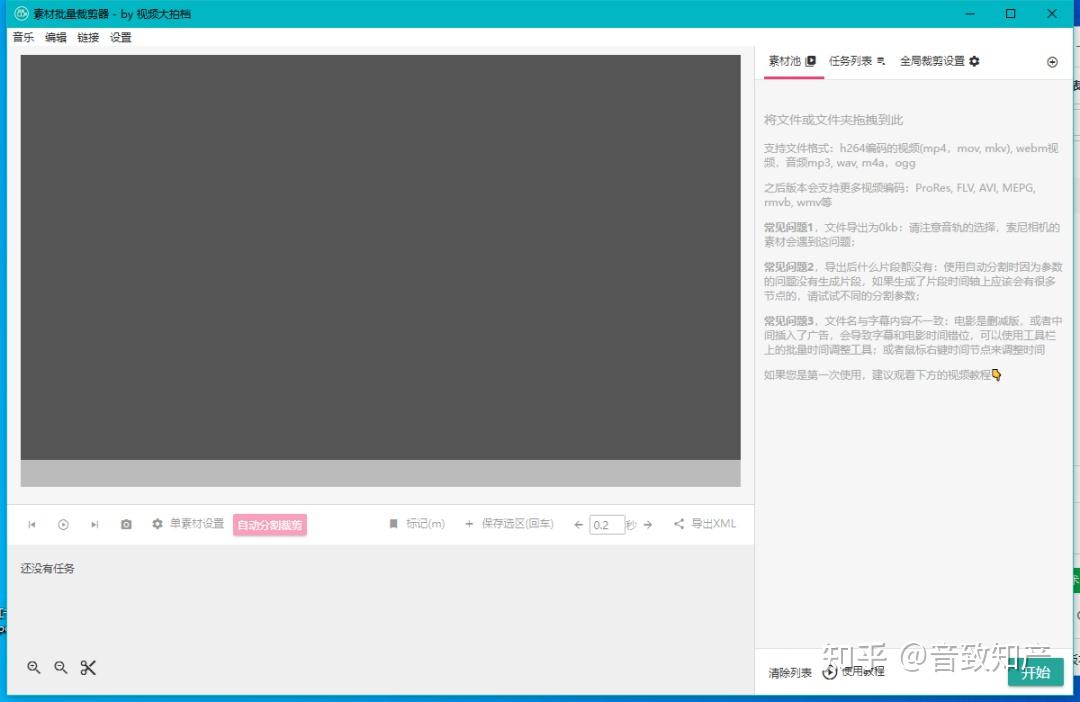Take a snapshot with the camera icon
1080x702 pixels.
point(126,524)
